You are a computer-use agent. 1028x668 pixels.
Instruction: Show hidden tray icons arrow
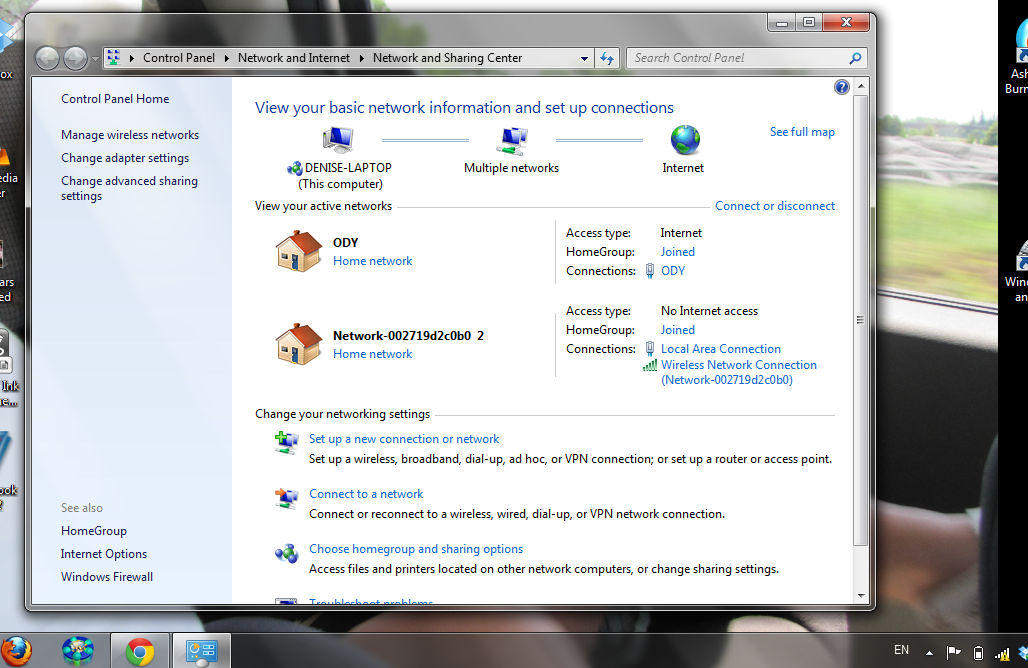pos(929,653)
